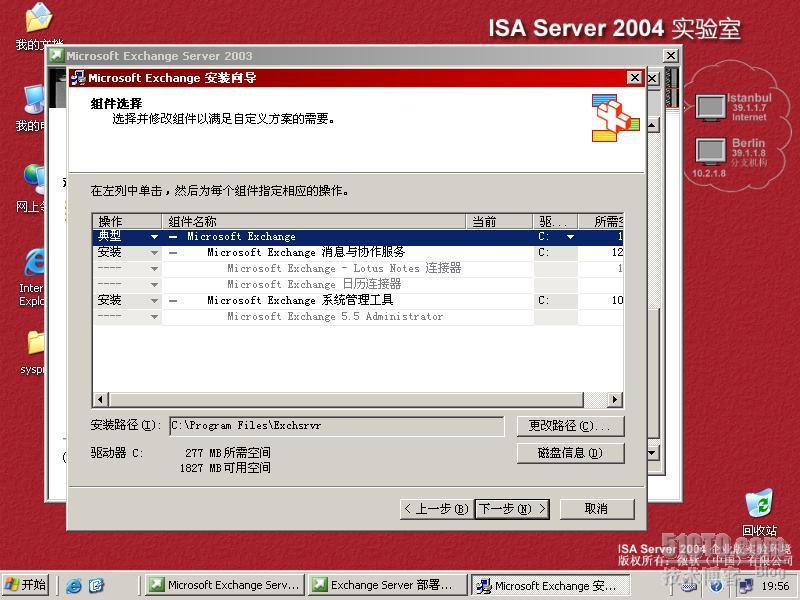Switch to Microsoft Exchange 安... taskbar button
The image size is (800, 600).
coord(551,585)
